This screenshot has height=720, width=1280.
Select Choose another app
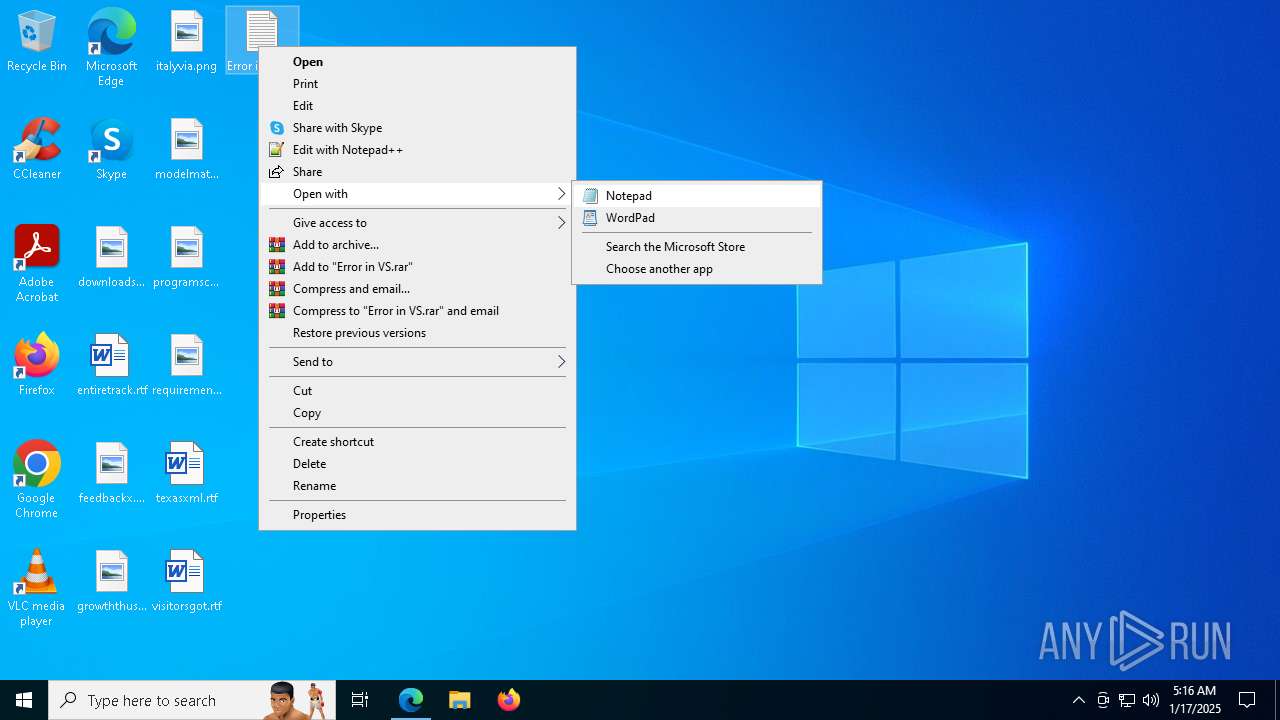tap(697, 269)
